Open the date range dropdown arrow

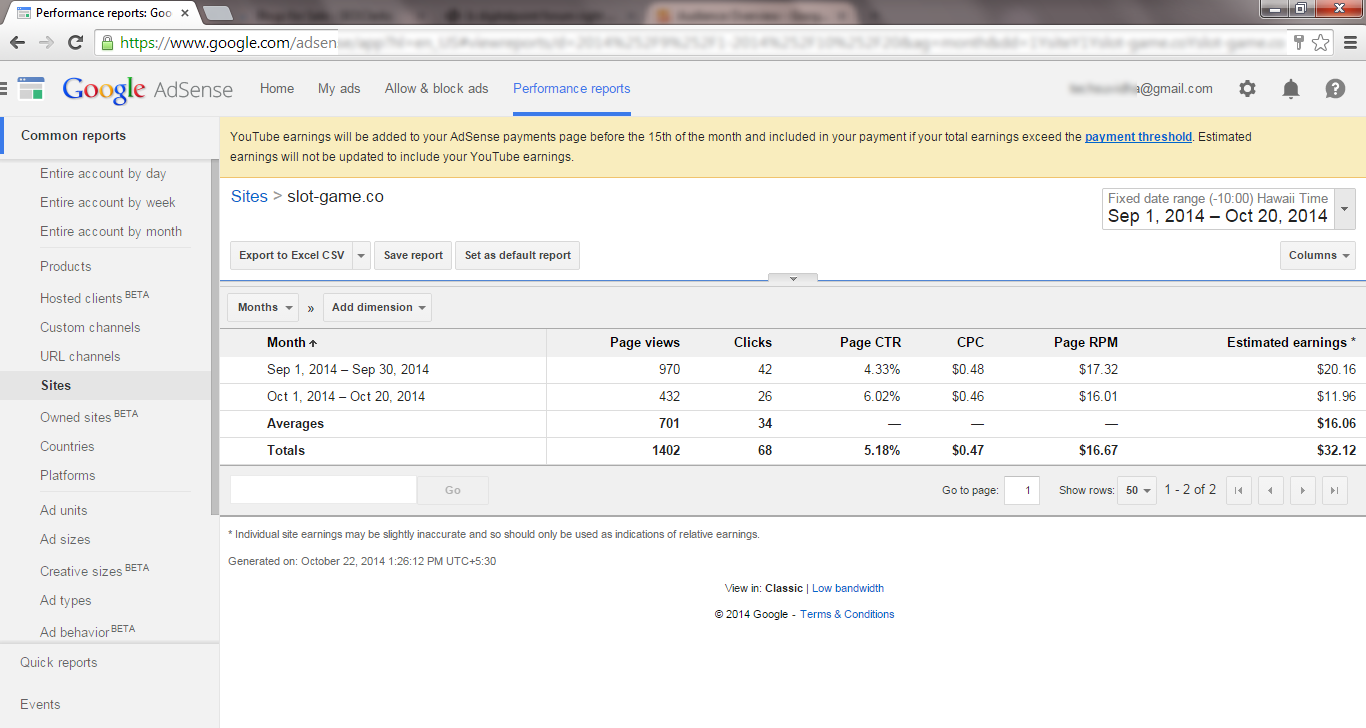coord(1345,209)
